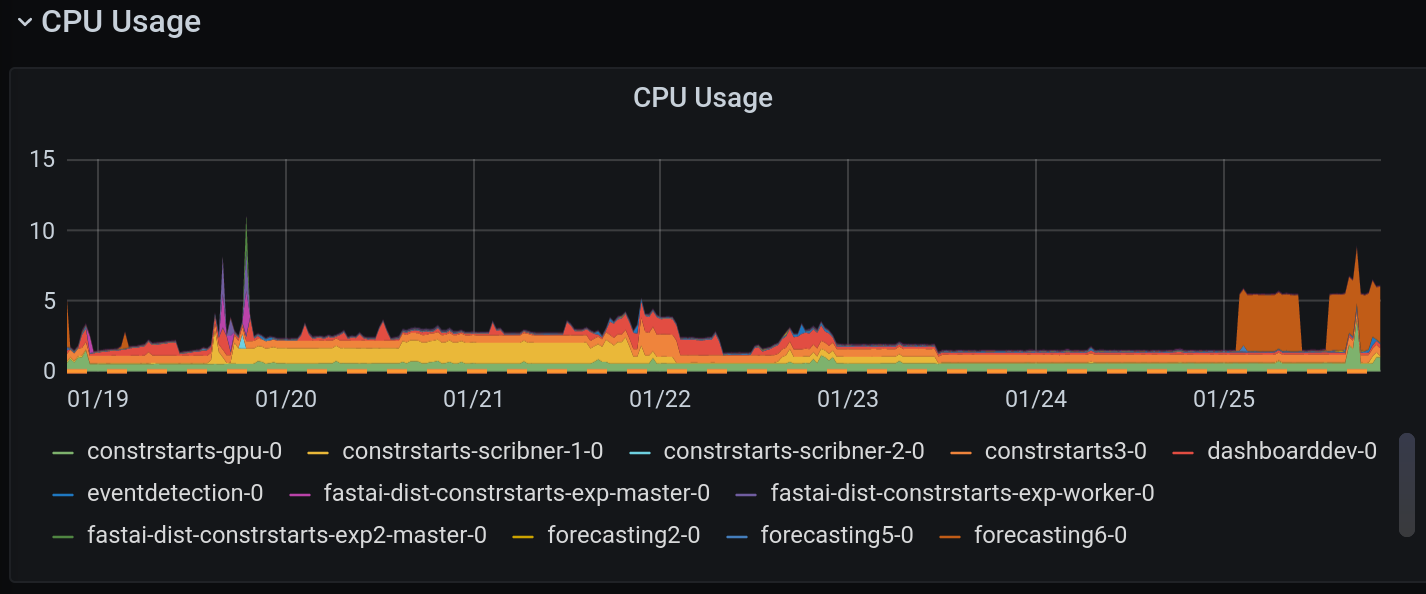Click the CPU Usage row header text

[119, 21]
